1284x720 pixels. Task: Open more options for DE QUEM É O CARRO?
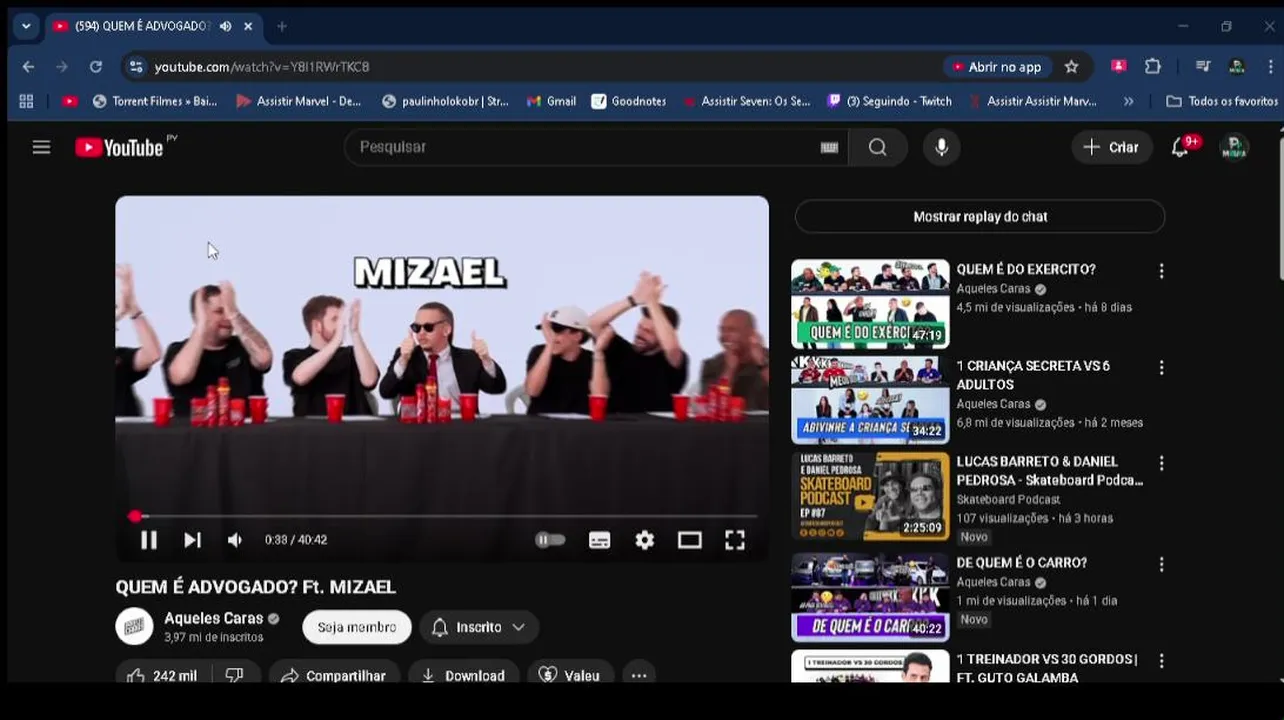1161,565
